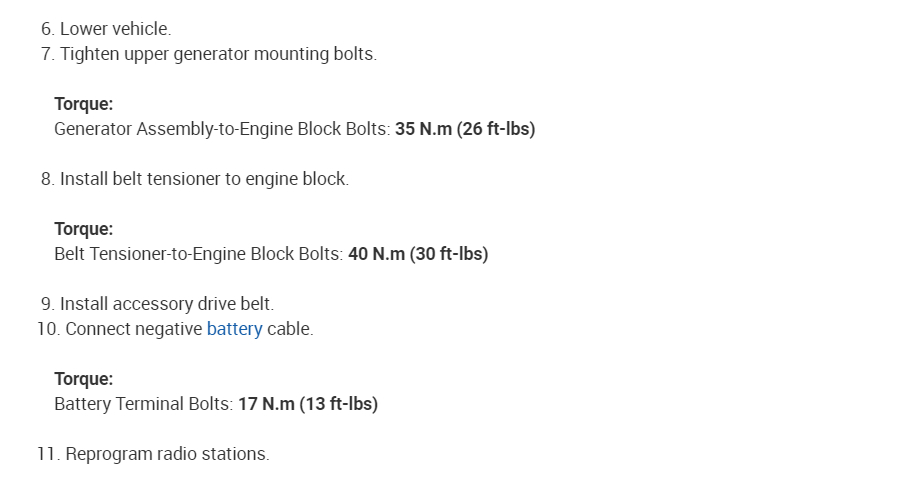Select the bold '35 N.m (26 ft-lbs)' value
This screenshot has width=911, height=497.
465,129
